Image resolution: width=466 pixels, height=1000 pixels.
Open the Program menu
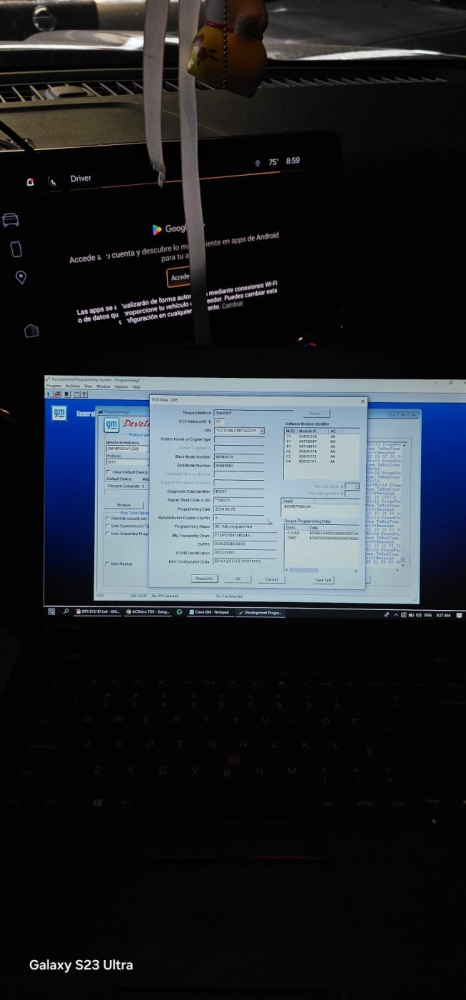click(x=54, y=386)
